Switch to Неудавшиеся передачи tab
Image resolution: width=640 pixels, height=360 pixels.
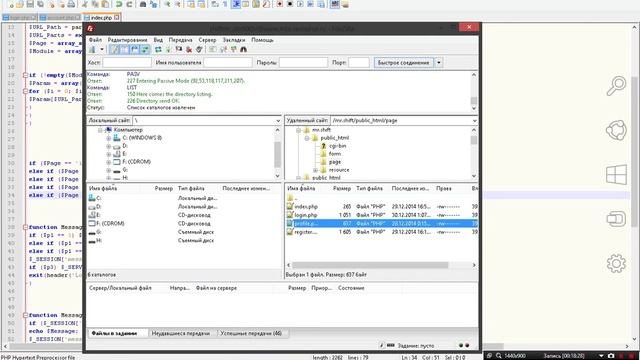point(180,333)
